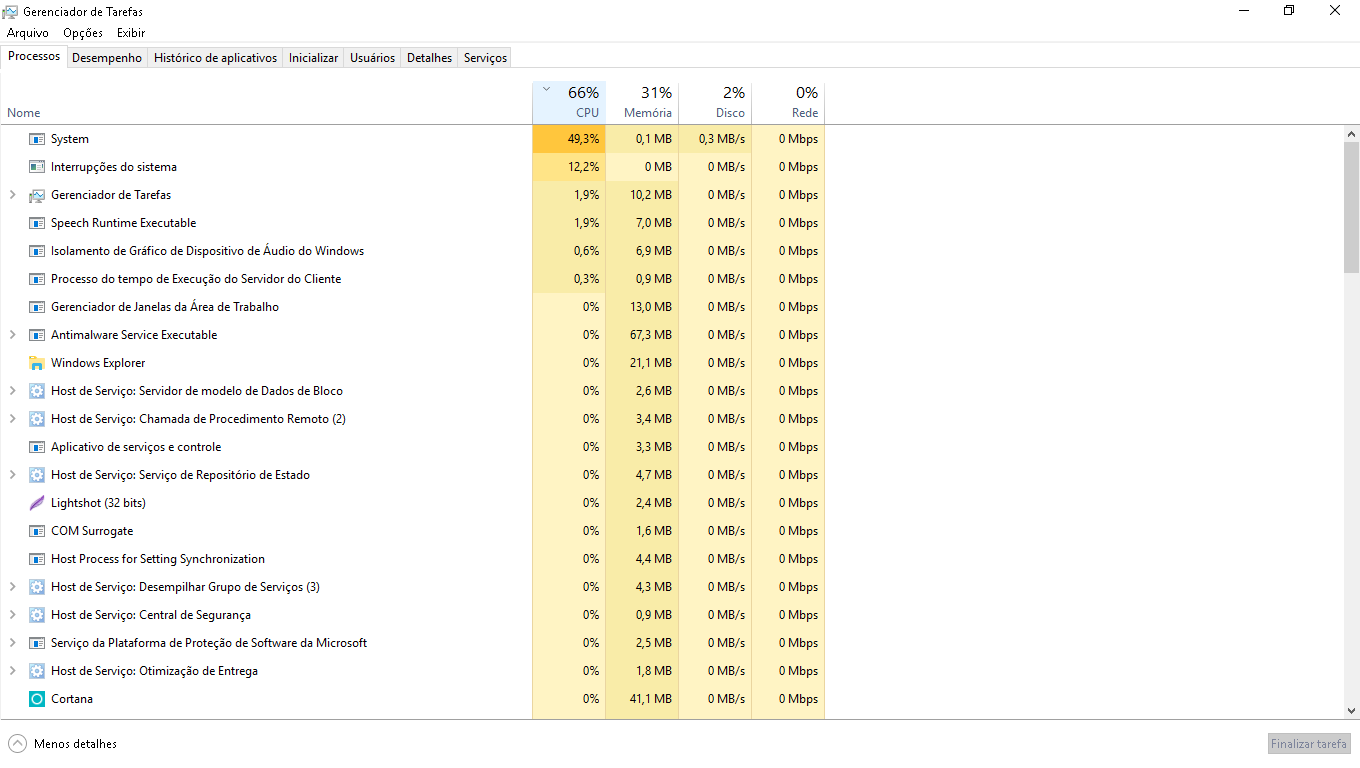1360x768 pixels.
Task: Click Windows Explorer memory value 21,1 MB
Action: pos(651,363)
